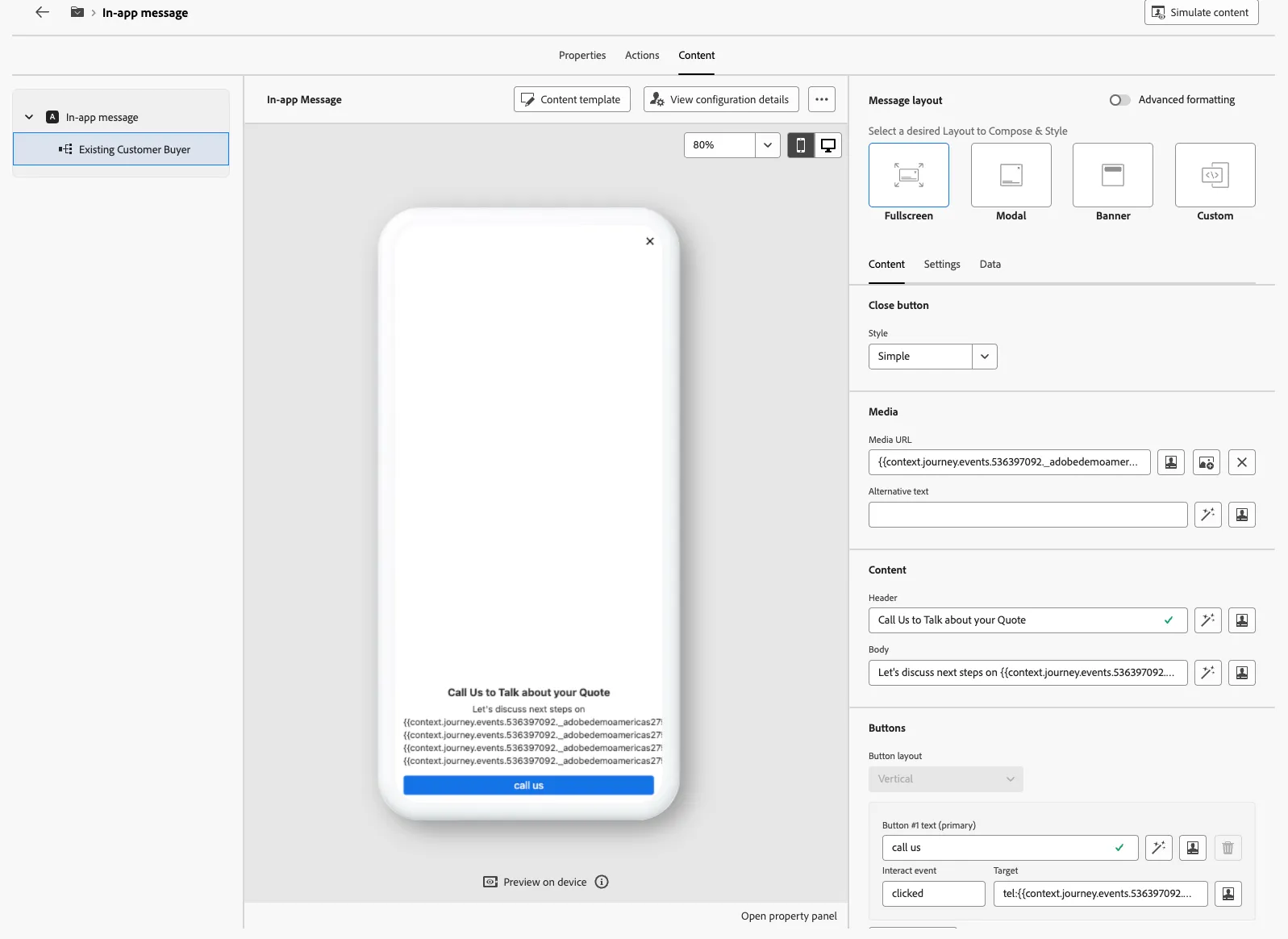
Task: Open the campaign folder breadcrumb icon
Action: (x=77, y=12)
